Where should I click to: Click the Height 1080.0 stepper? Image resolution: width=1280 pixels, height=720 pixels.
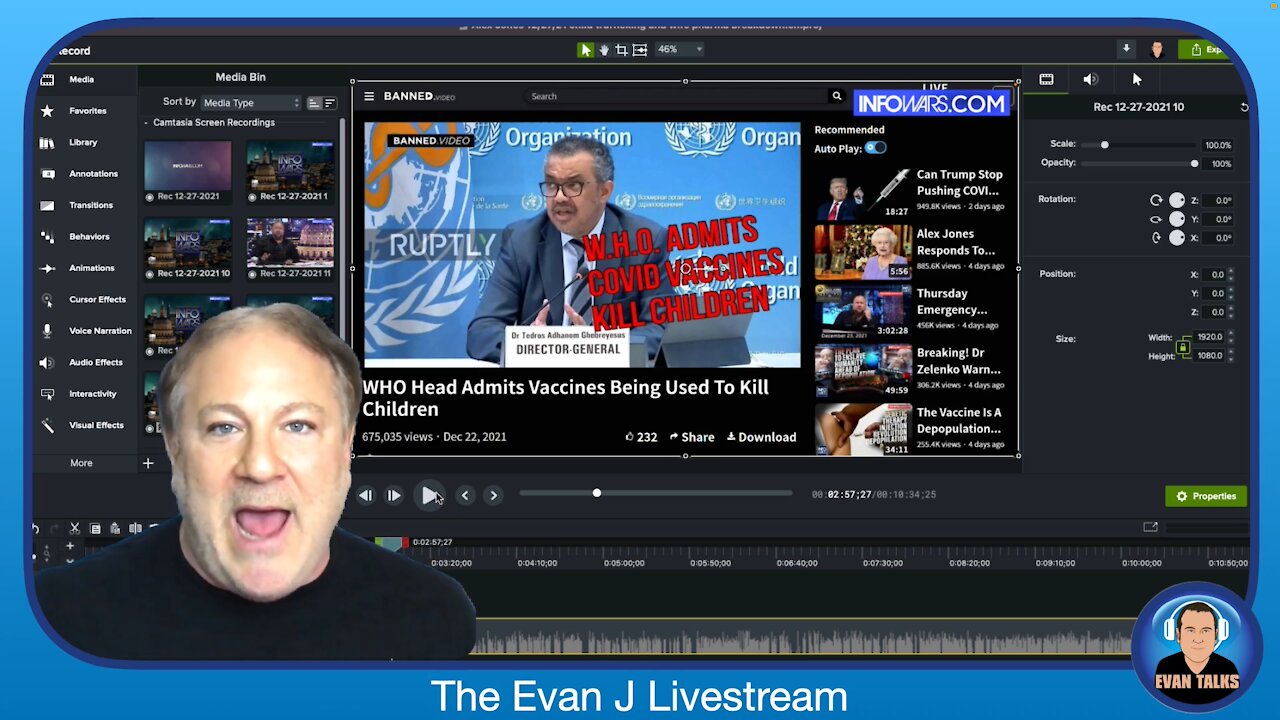click(1230, 356)
